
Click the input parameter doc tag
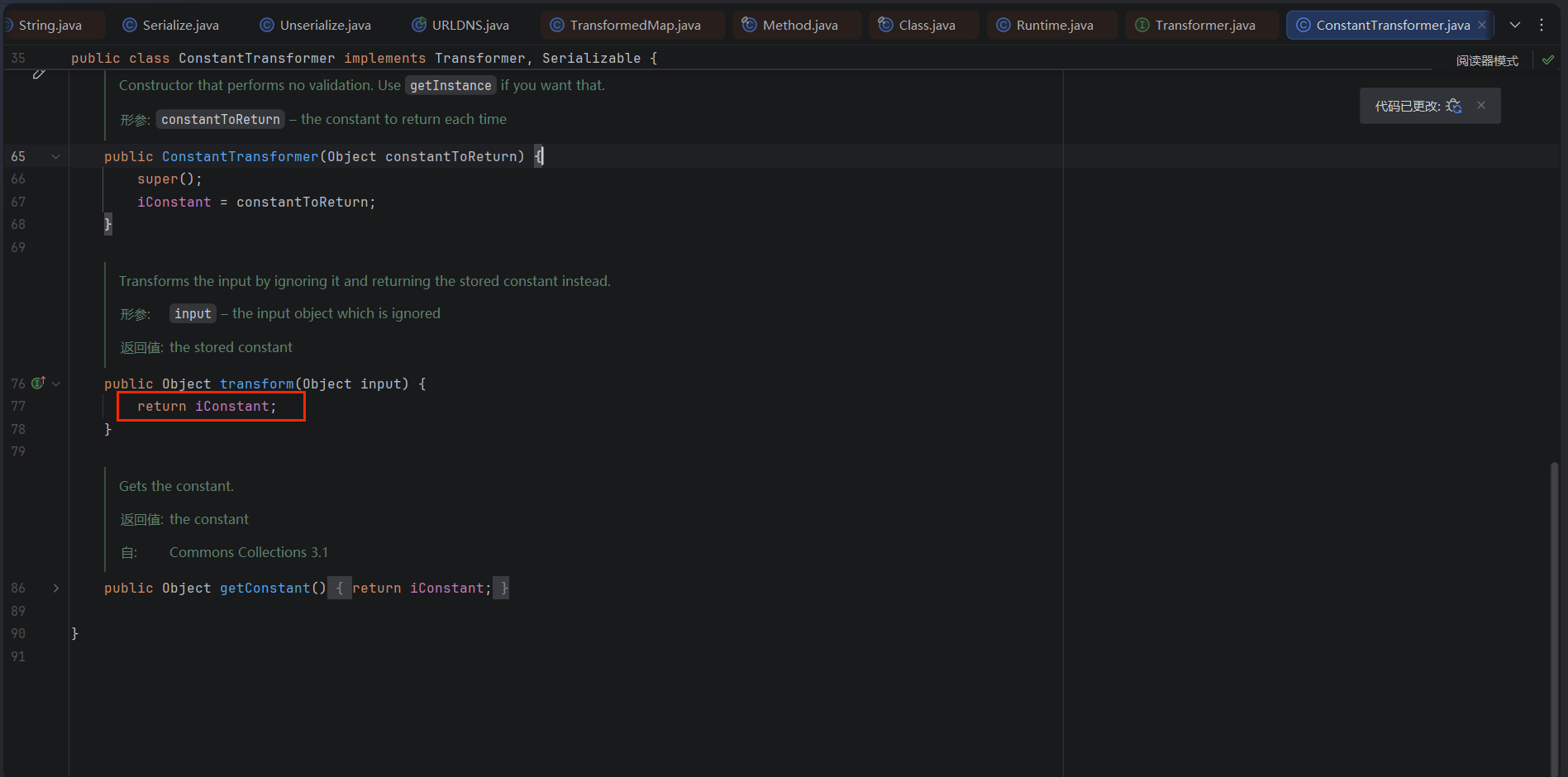click(x=193, y=314)
